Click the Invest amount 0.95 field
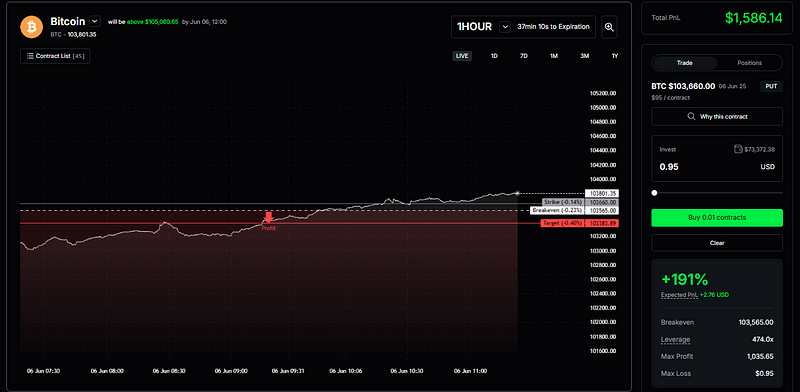The height and width of the screenshot is (392, 800). coord(717,167)
